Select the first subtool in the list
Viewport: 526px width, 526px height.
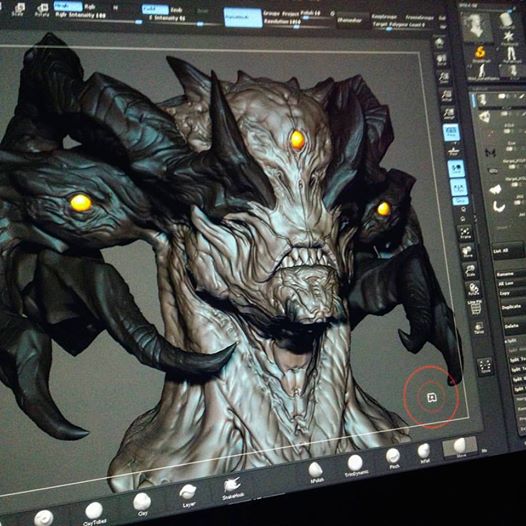[499, 99]
